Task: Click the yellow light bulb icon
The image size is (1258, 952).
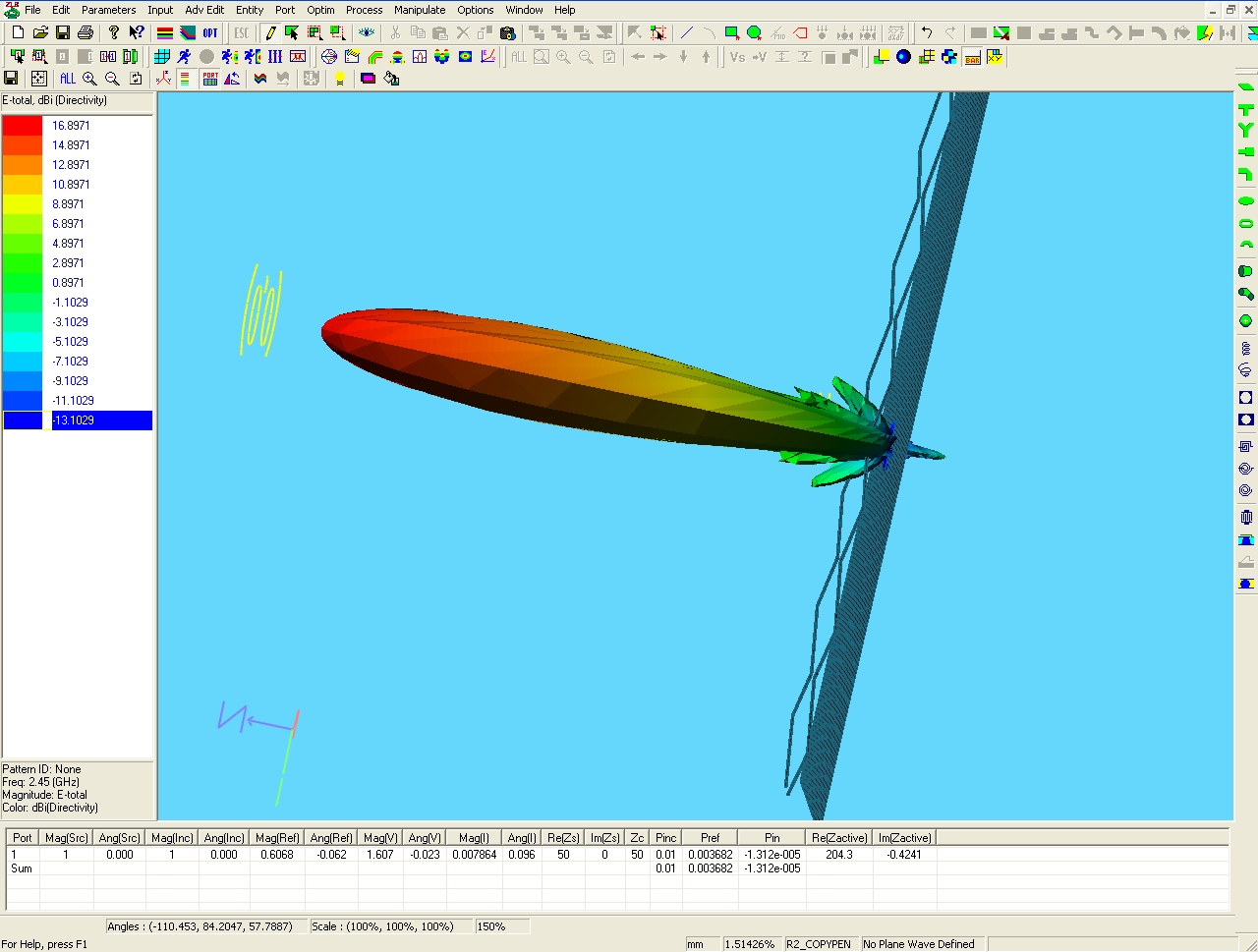Action: [x=339, y=79]
